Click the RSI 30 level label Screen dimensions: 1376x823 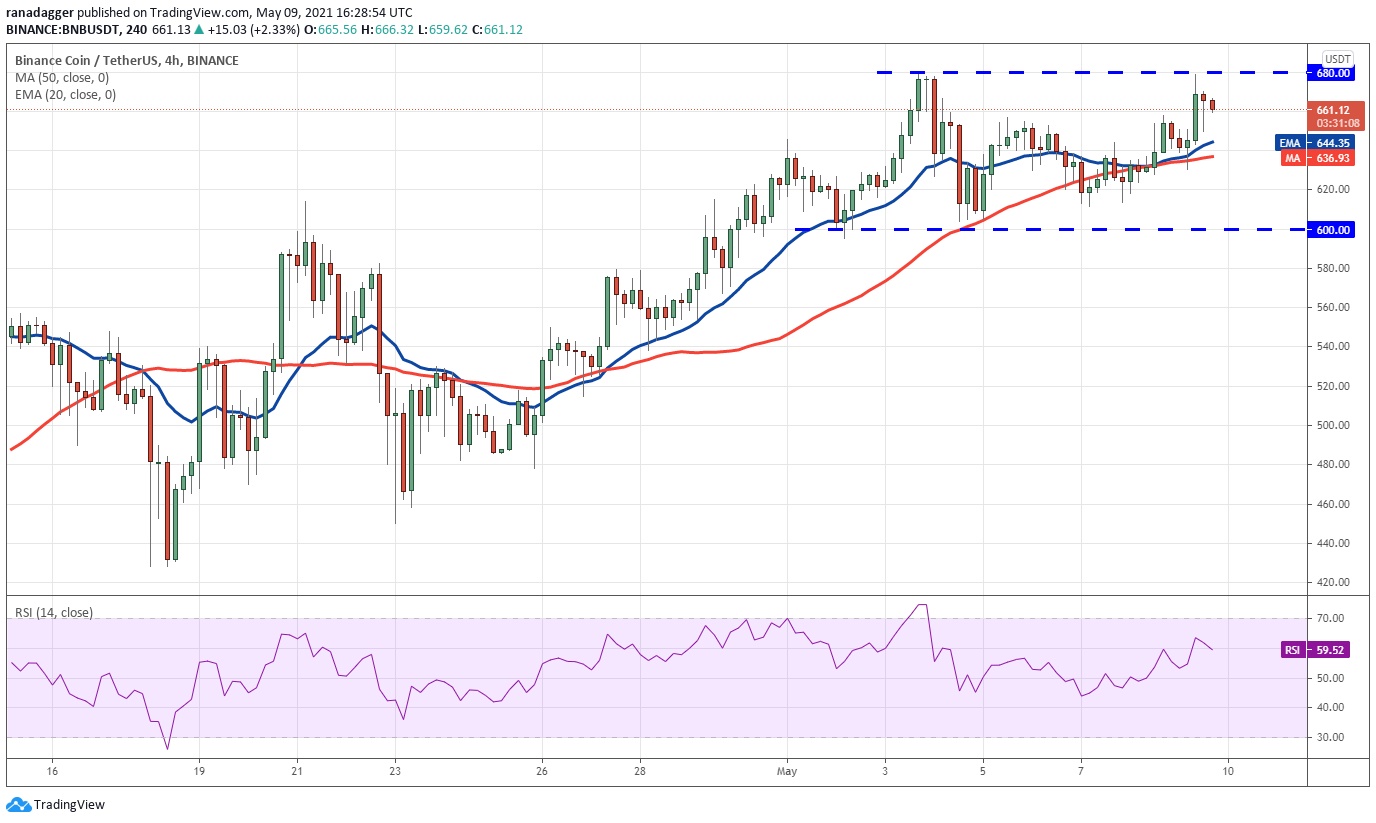(x=1327, y=737)
